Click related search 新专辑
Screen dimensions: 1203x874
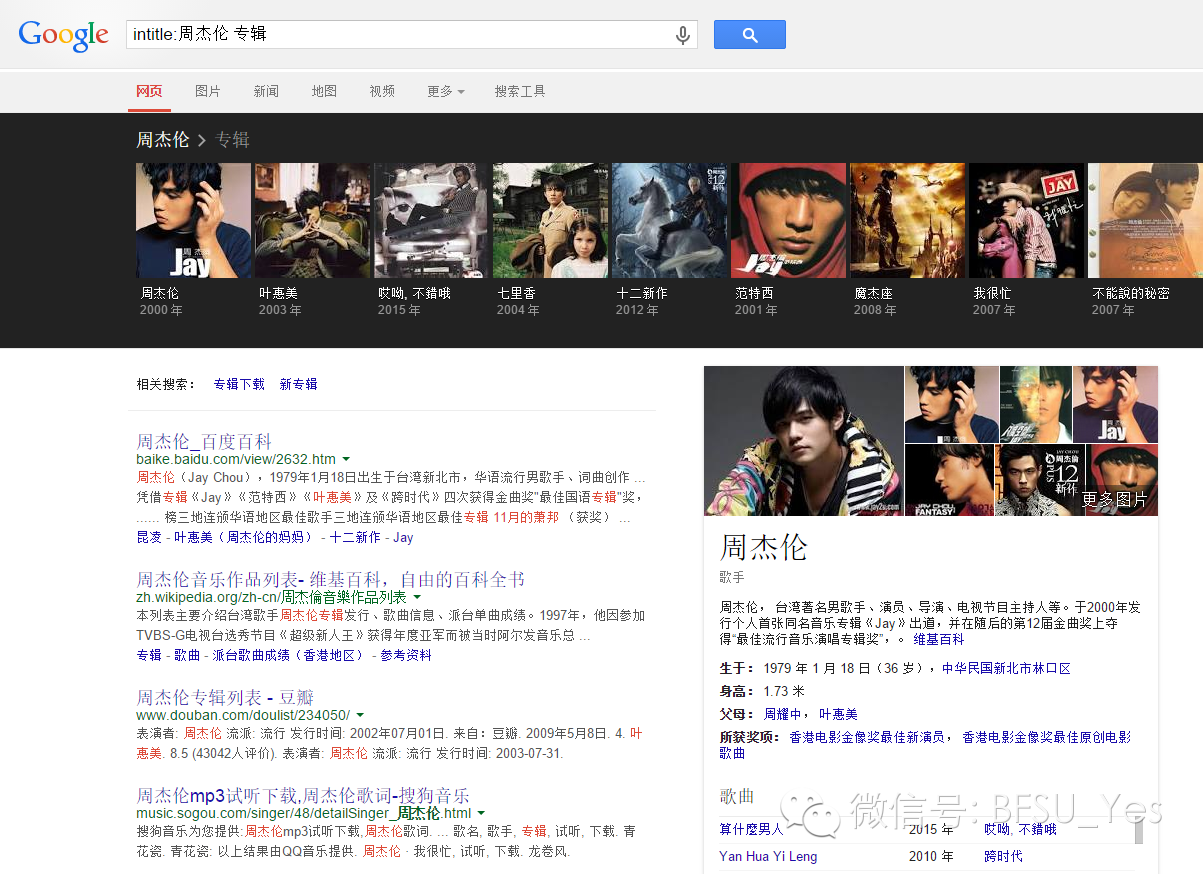[x=298, y=384]
